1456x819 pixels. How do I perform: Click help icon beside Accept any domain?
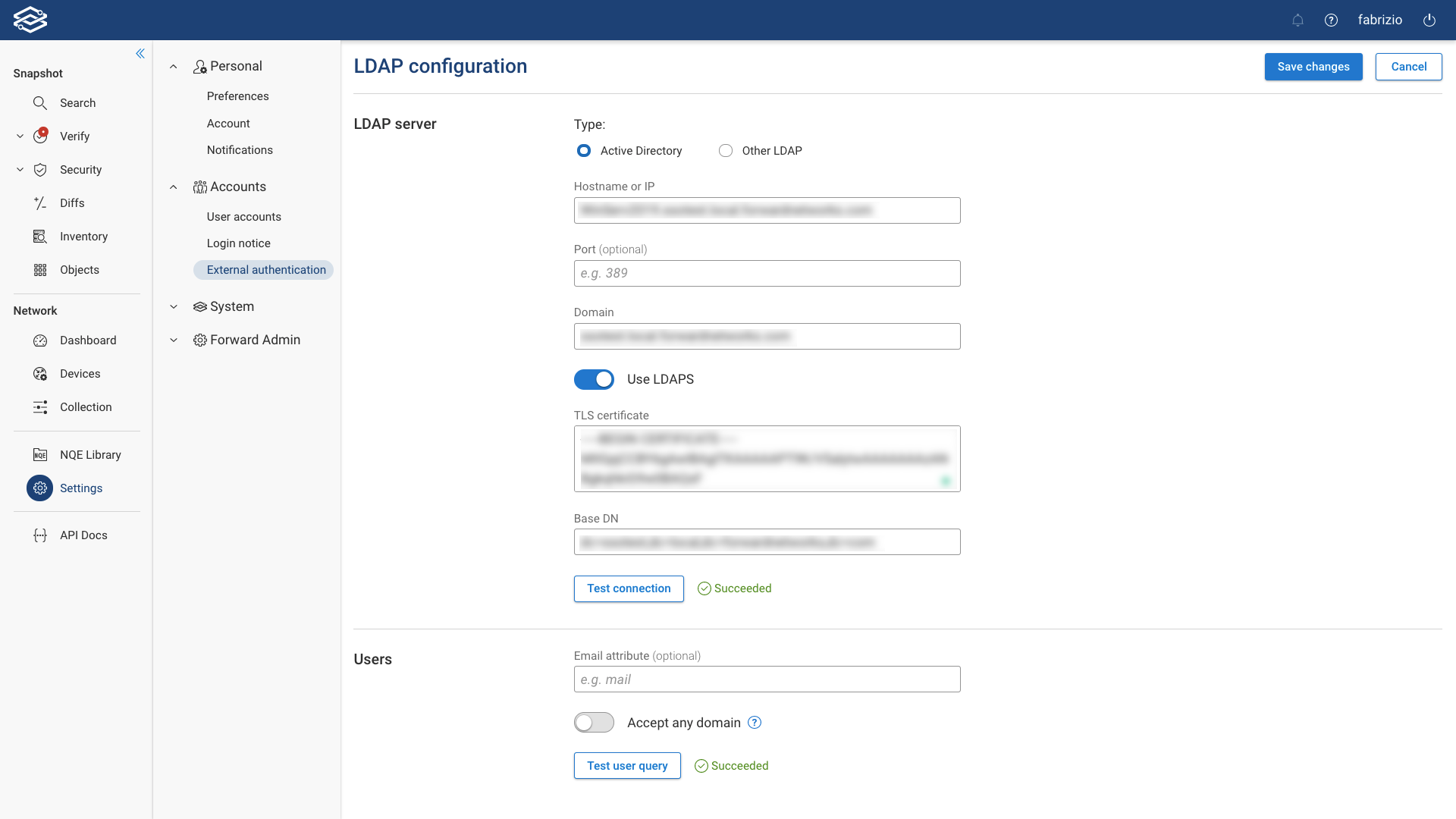point(755,723)
